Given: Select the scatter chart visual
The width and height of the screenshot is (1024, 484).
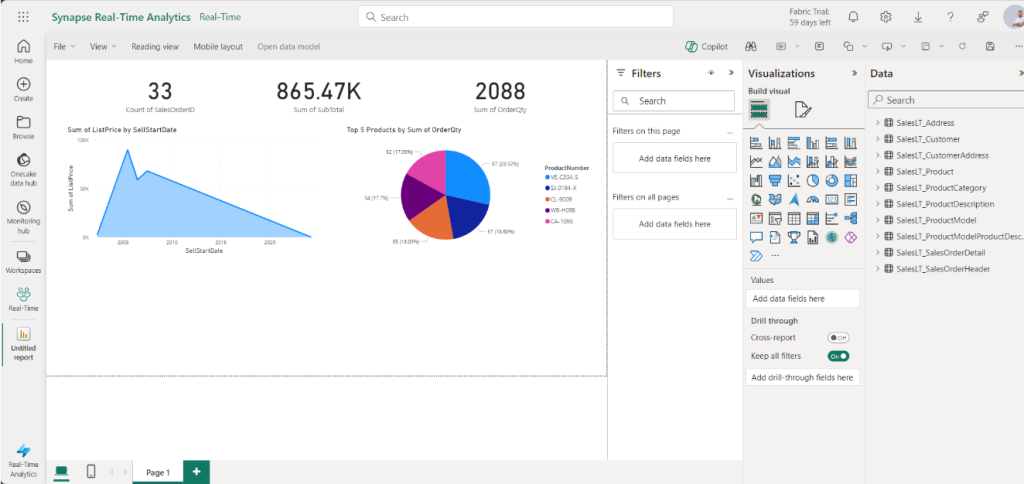Looking at the screenshot, I should tap(794, 180).
